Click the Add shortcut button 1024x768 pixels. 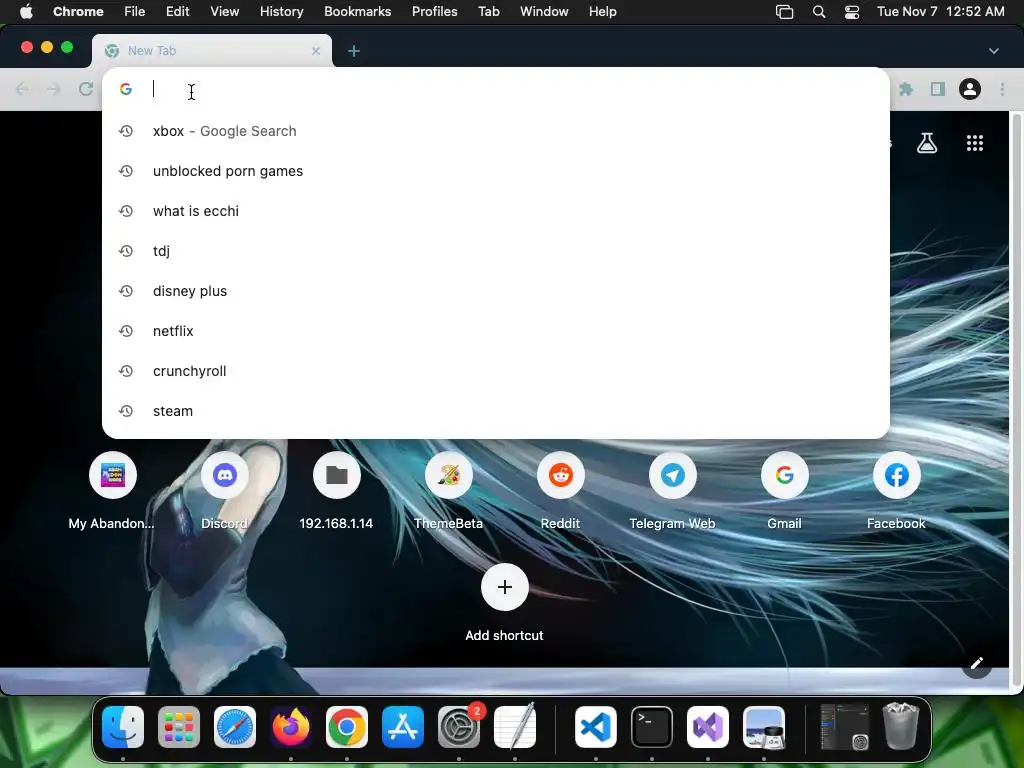(505, 603)
